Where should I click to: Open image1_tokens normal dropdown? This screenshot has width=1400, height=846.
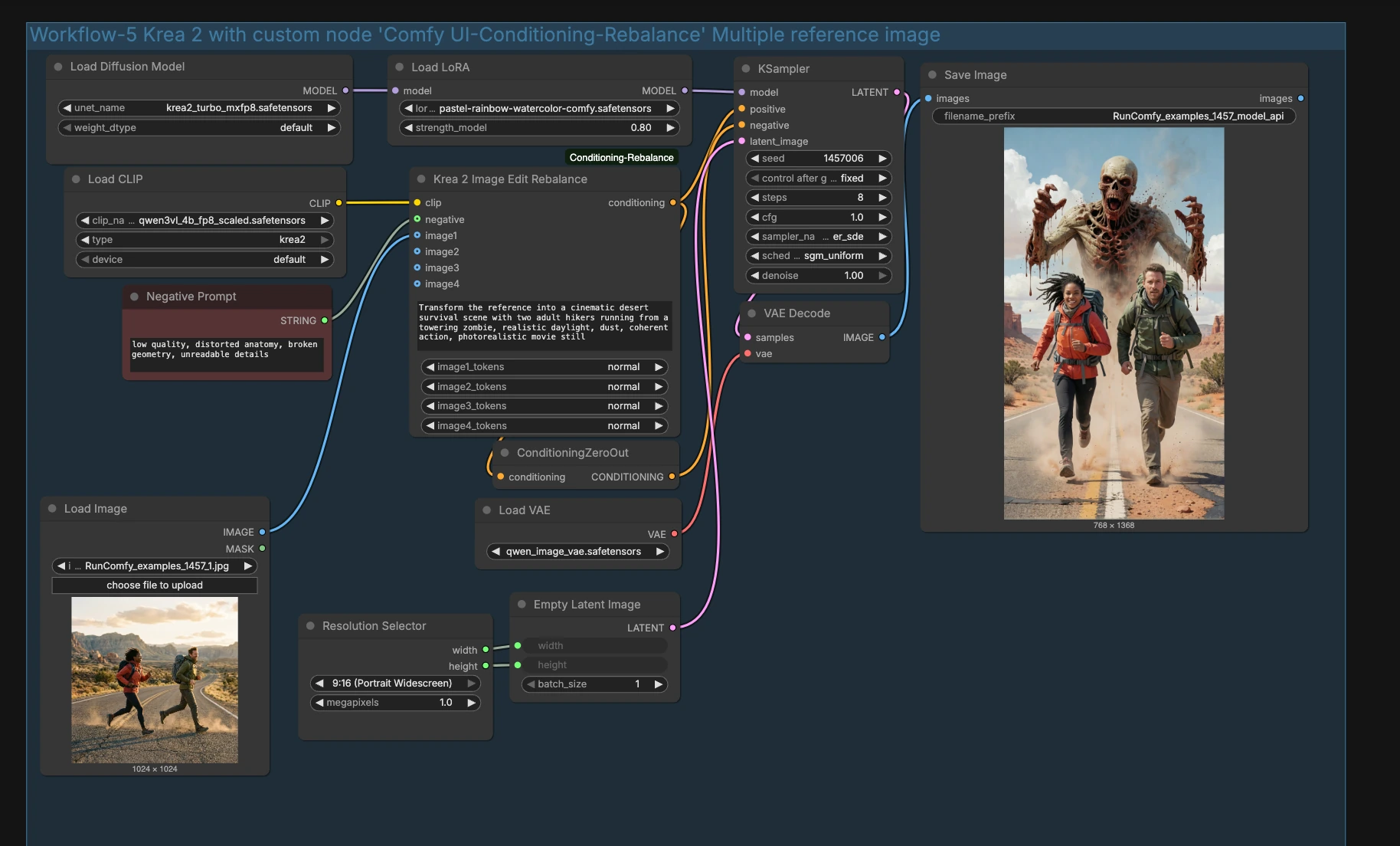tap(545, 367)
